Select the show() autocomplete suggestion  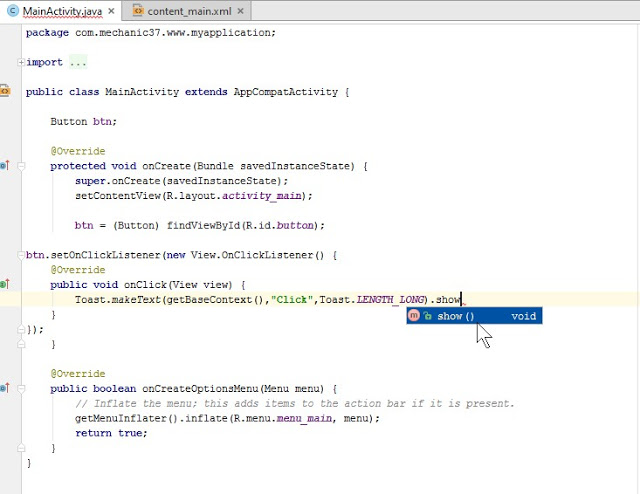[x=474, y=316]
